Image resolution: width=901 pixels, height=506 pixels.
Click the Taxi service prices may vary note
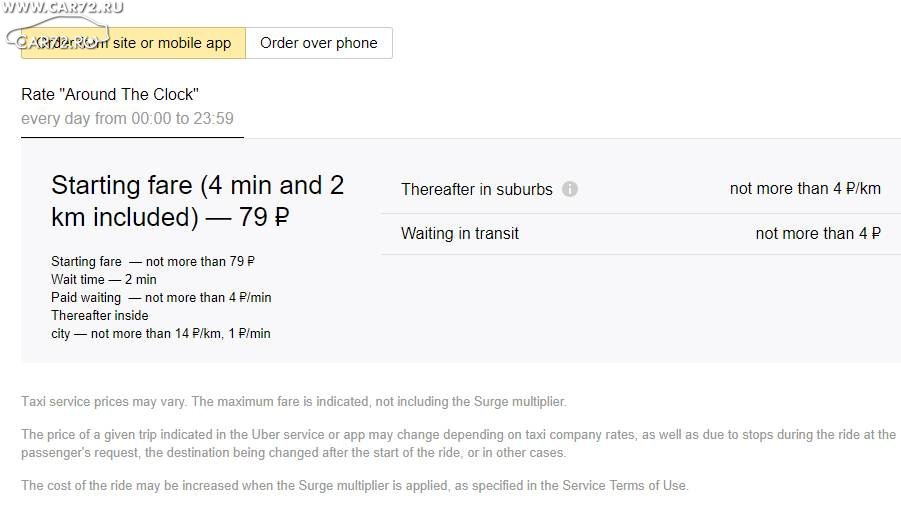pyautogui.click(x=294, y=401)
